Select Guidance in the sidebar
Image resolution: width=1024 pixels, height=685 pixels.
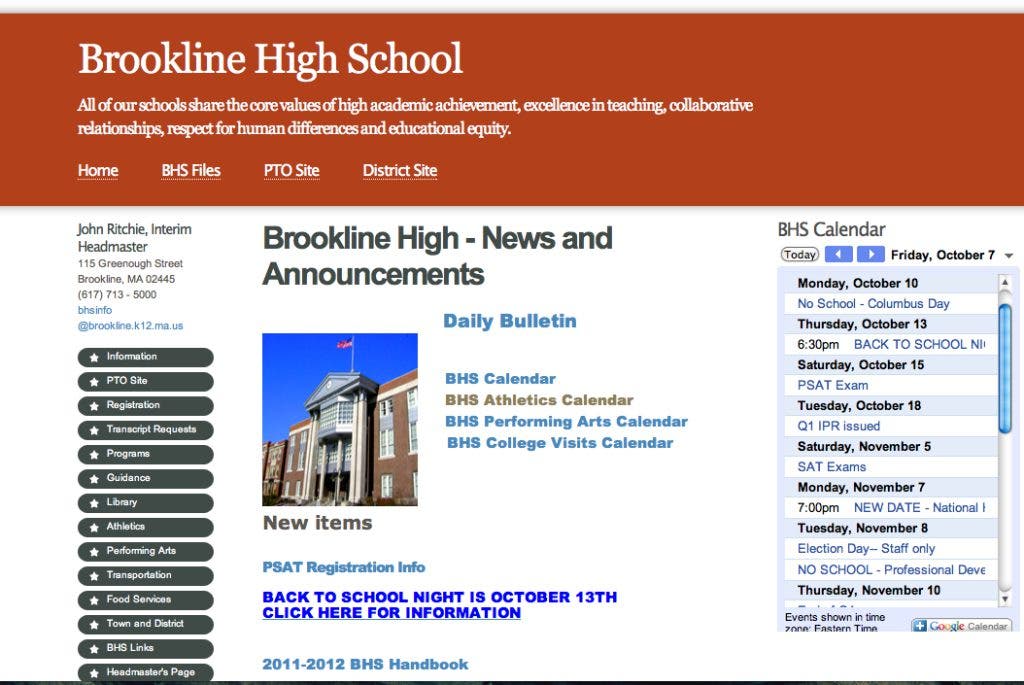coord(146,479)
